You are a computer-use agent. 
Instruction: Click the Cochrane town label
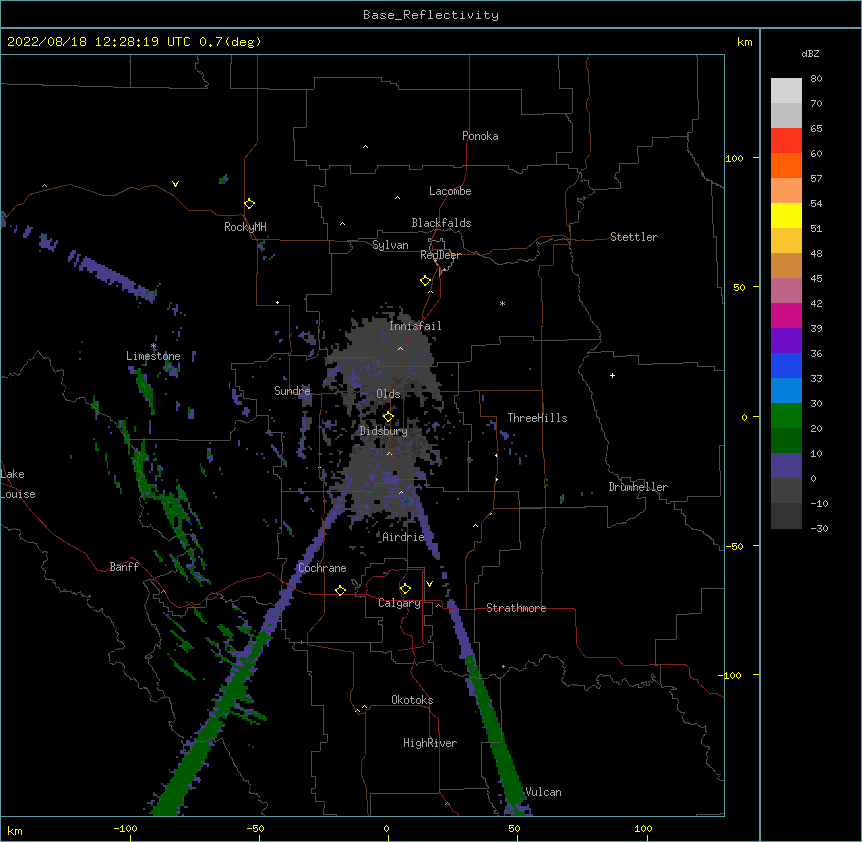[322, 568]
